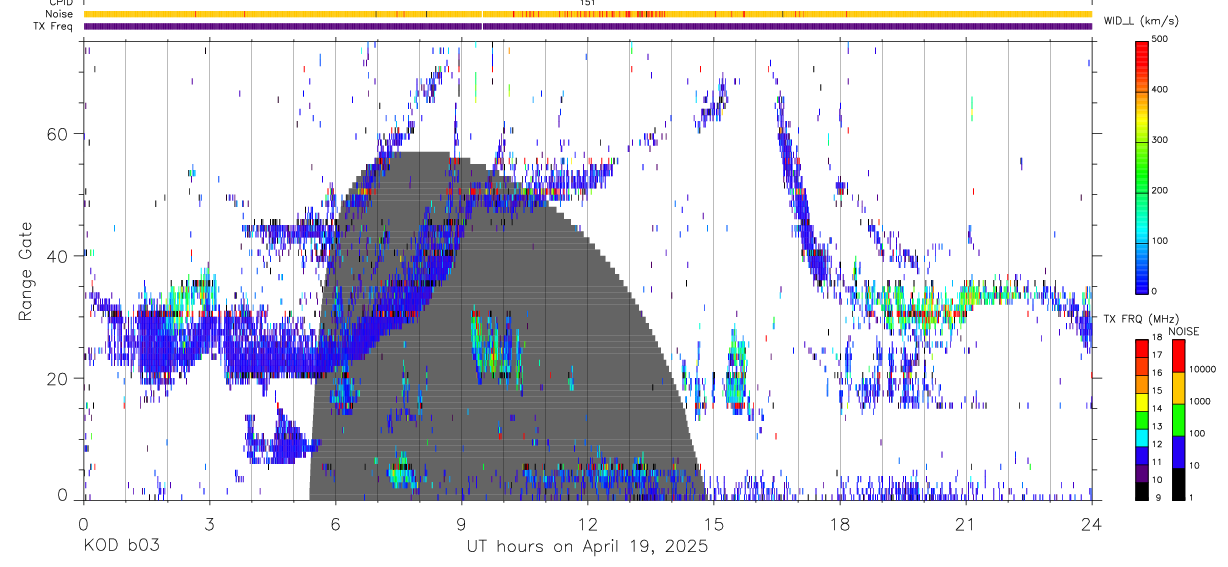The height and width of the screenshot is (567, 1228).
Task: Click the 'NOISE' legend title
Action: point(1184,331)
